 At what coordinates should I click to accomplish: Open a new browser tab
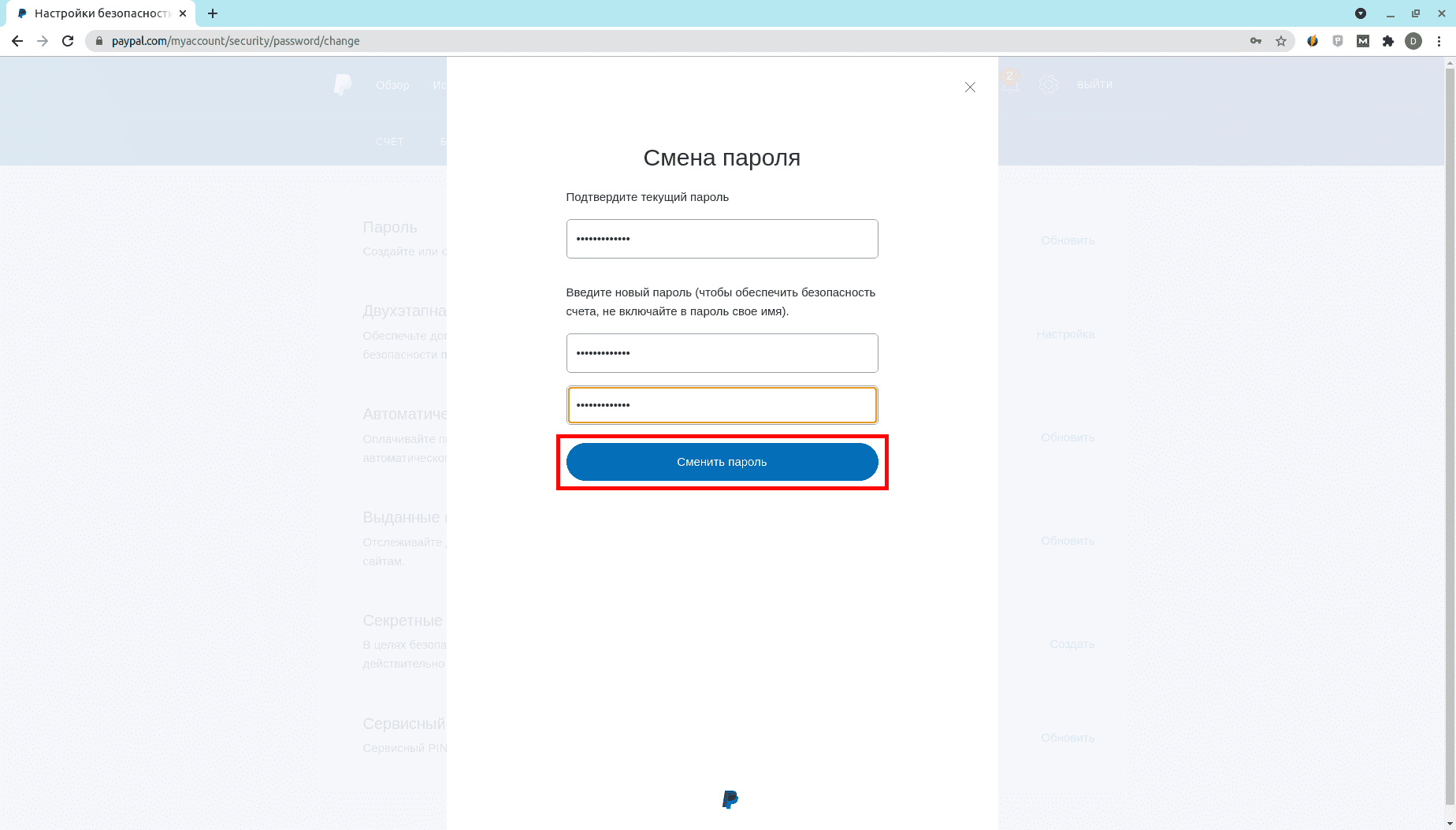tap(213, 13)
